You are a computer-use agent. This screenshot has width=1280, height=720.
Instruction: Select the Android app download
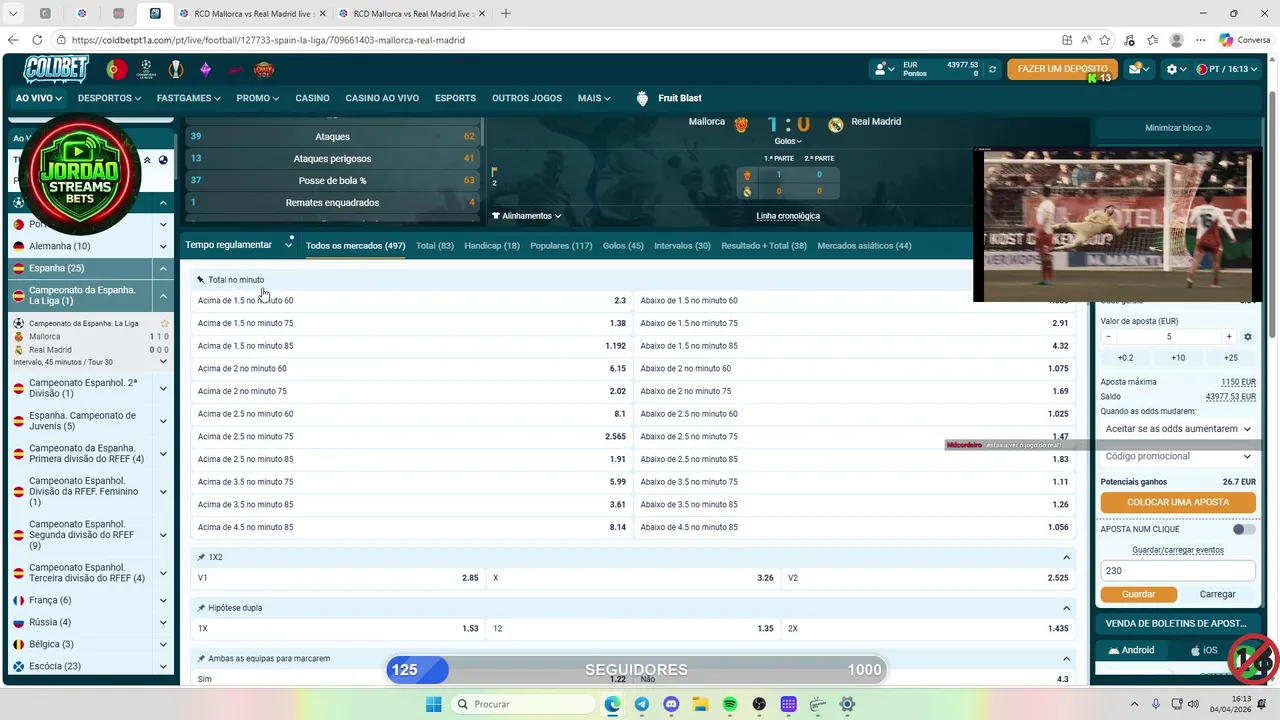coord(1131,650)
